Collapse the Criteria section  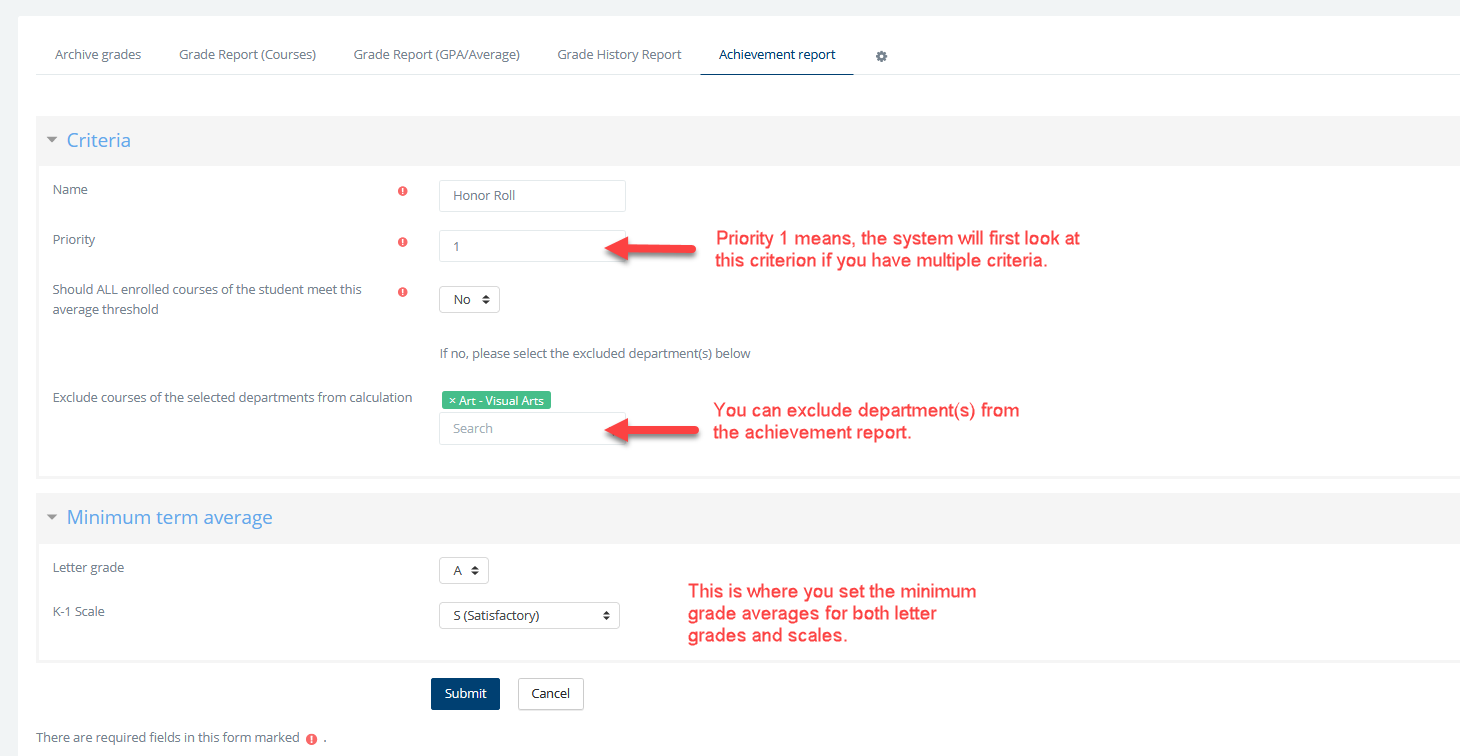point(52,141)
